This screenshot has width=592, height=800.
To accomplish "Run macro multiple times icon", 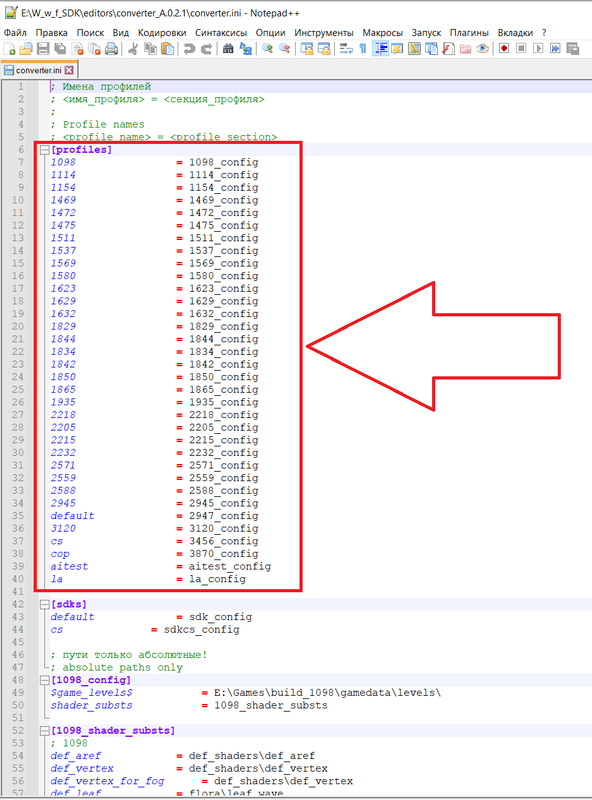I will [x=555, y=48].
